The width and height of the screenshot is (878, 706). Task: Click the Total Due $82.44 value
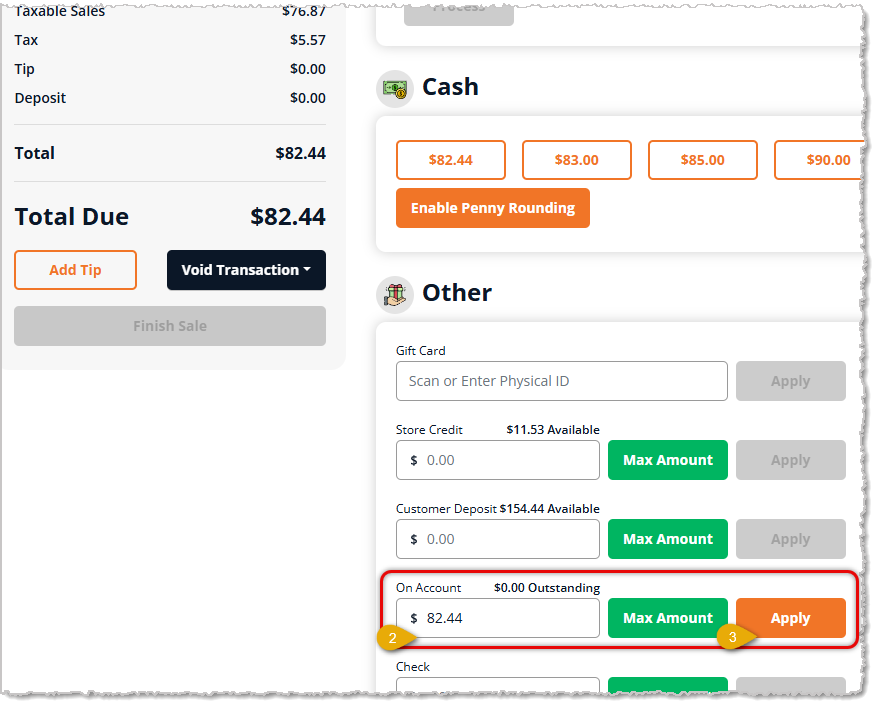(x=288, y=217)
